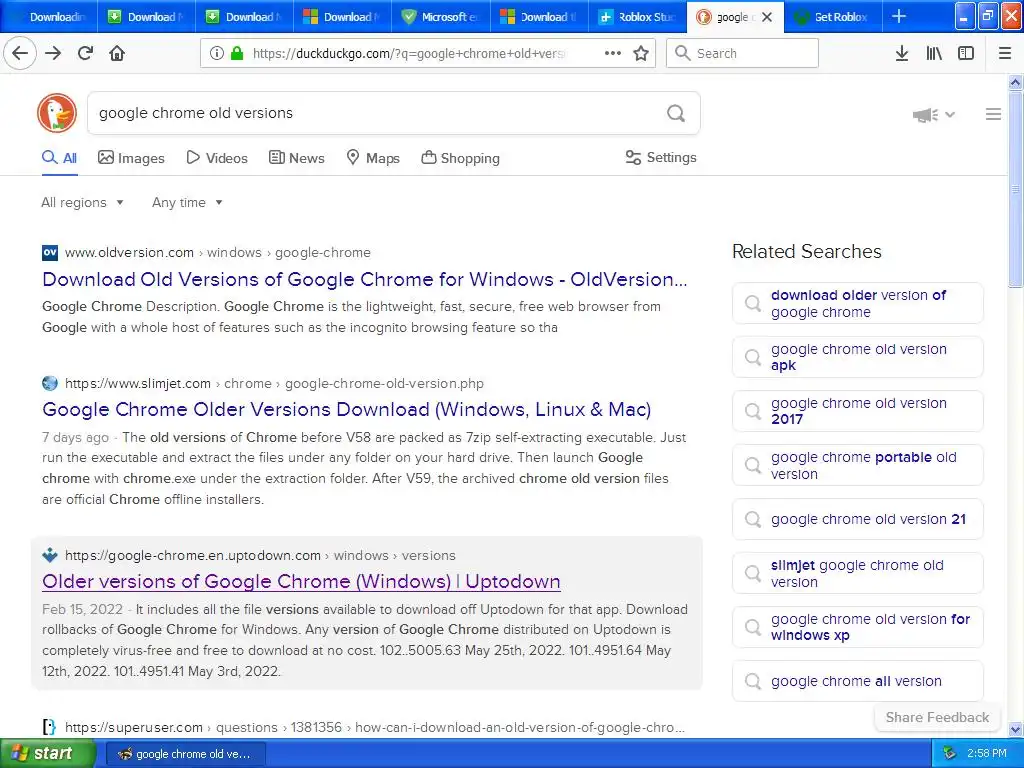1024x768 pixels.
Task: Switch to the Microsoft browser tab
Action: pos(441,17)
